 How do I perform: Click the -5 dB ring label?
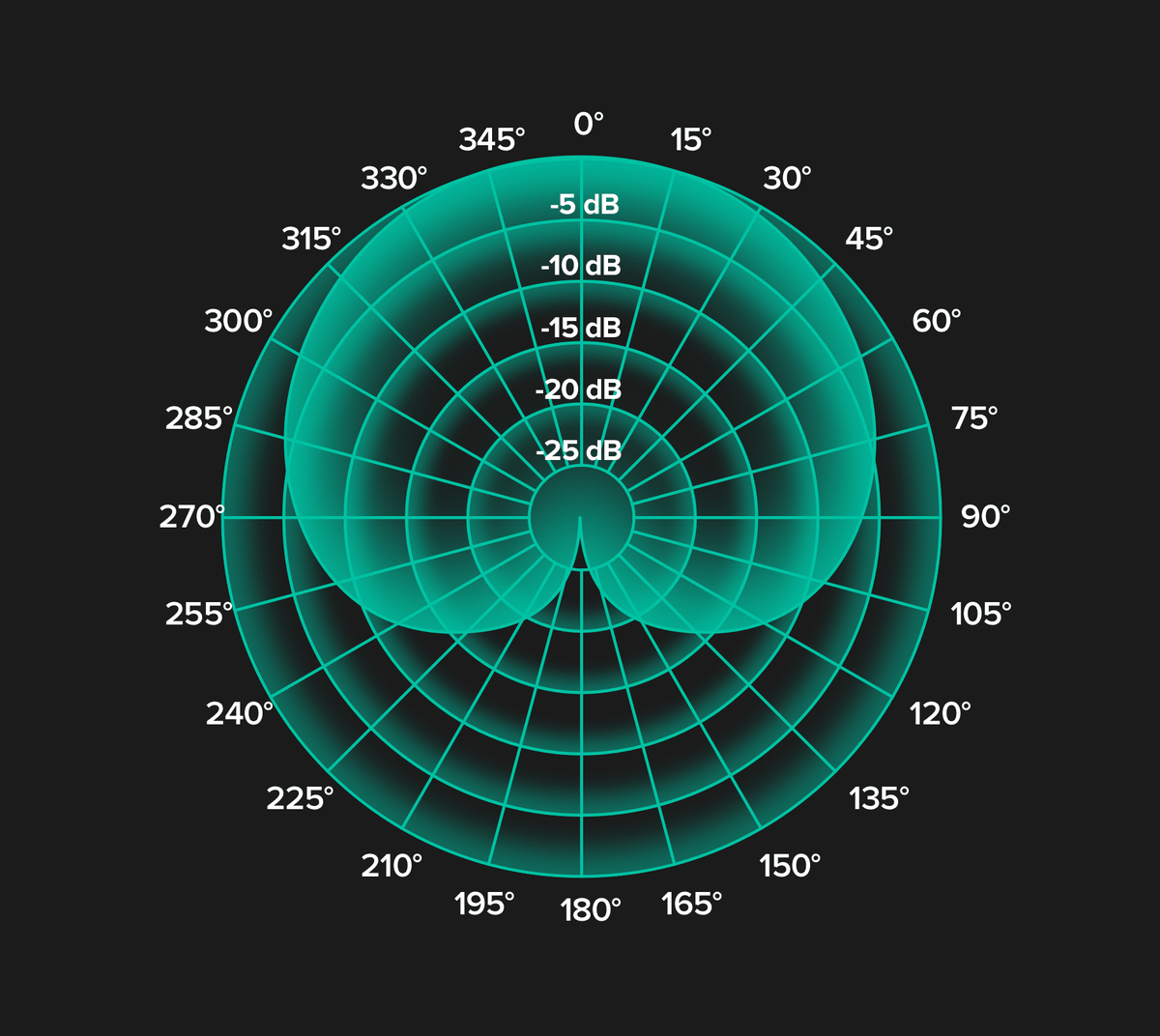click(584, 205)
